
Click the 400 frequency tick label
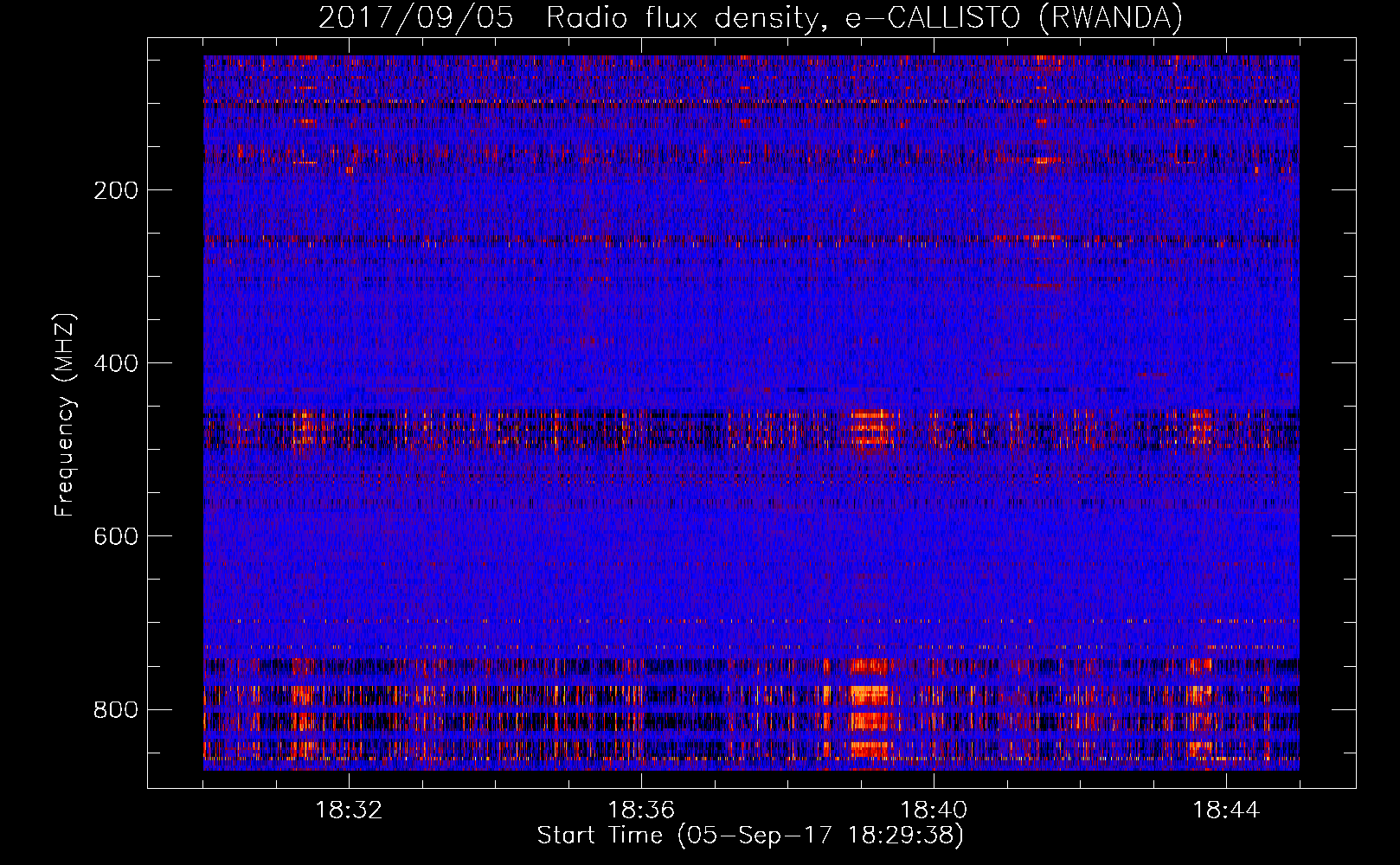click(x=116, y=363)
